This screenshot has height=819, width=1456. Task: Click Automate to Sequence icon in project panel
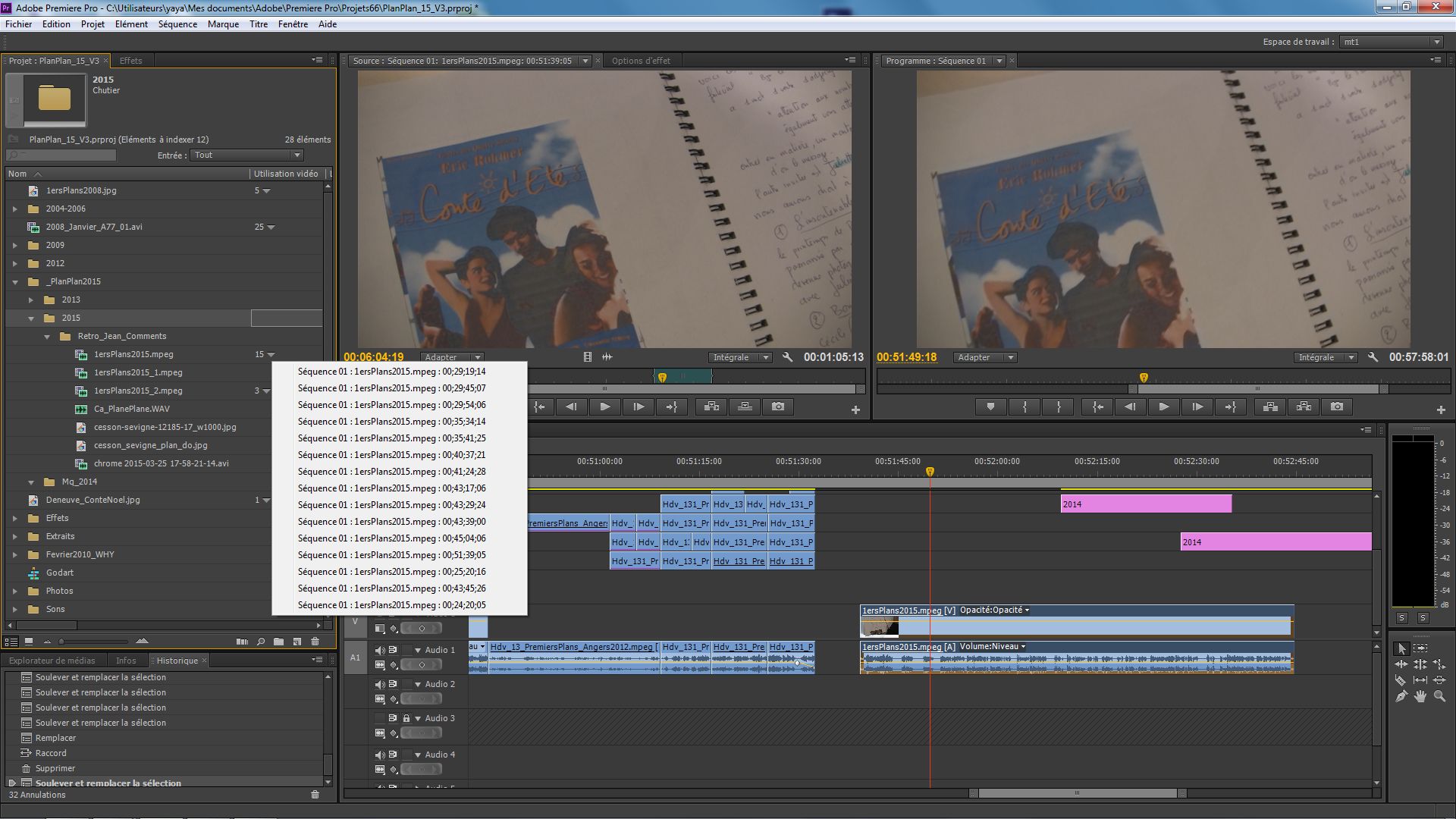click(242, 642)
